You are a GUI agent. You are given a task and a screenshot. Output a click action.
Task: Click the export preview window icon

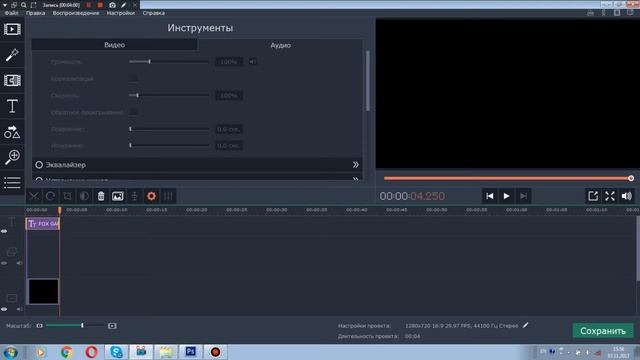593,196
